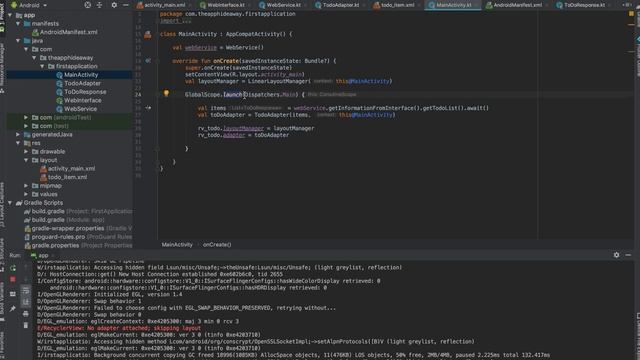Click the RecyclerView error log line

point(119,328)
